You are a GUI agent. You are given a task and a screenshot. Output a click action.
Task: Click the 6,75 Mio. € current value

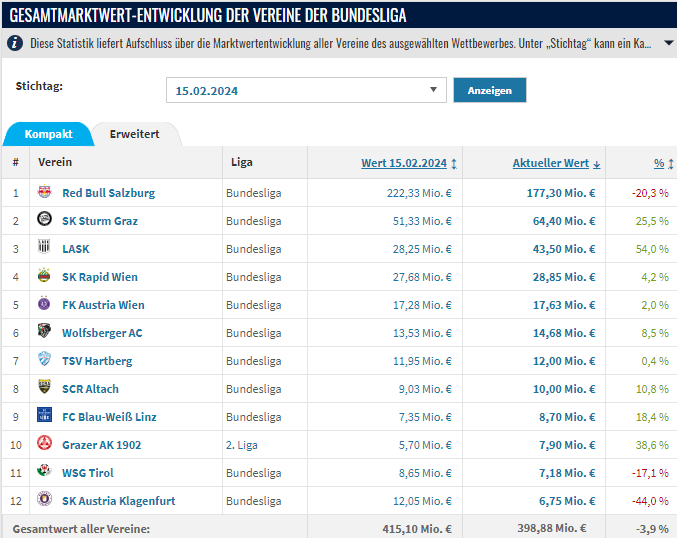[x=567, y=501]
